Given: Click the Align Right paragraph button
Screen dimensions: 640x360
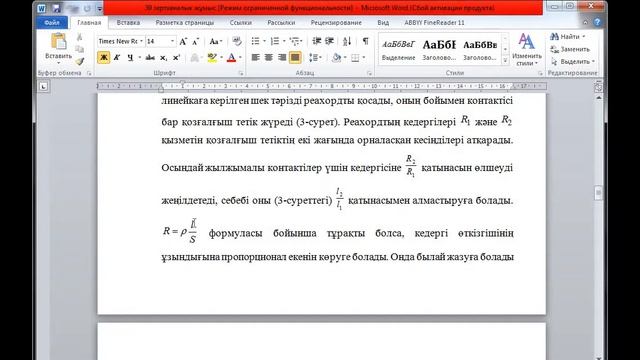Looking at the screenshot, I should pos(282,58).
